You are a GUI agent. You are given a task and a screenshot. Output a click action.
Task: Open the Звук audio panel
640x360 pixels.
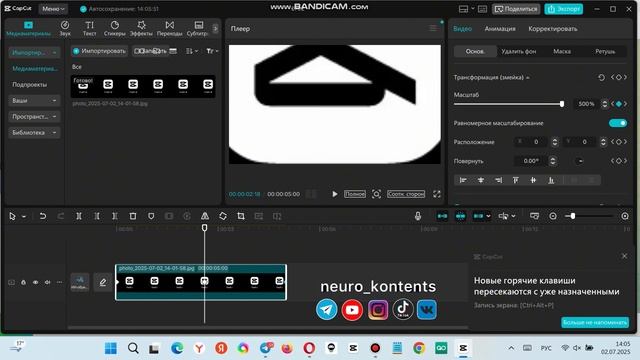pyautogui.click(x=65, y=29)
